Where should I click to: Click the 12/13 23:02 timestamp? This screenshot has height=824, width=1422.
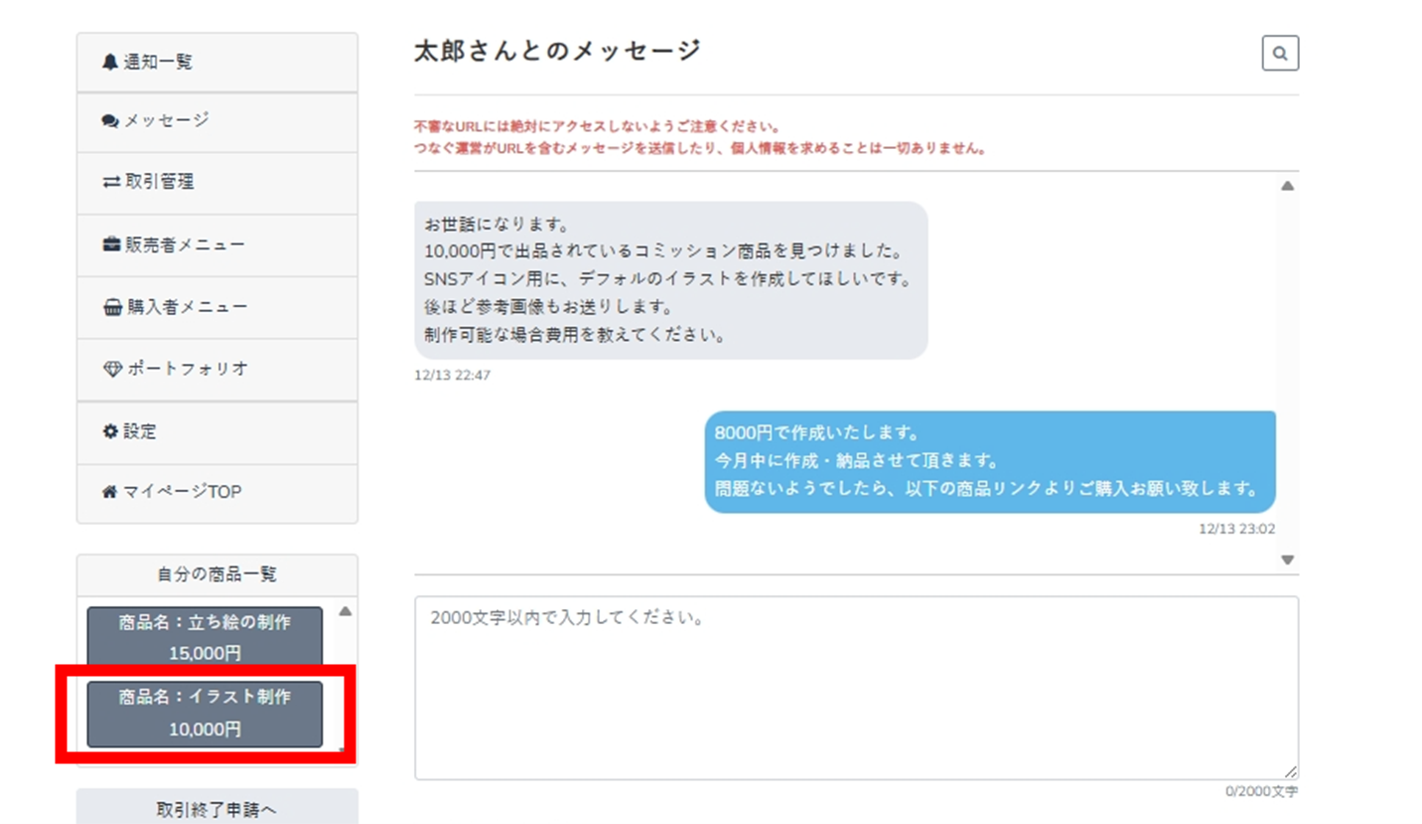[x=1237, y=529]
